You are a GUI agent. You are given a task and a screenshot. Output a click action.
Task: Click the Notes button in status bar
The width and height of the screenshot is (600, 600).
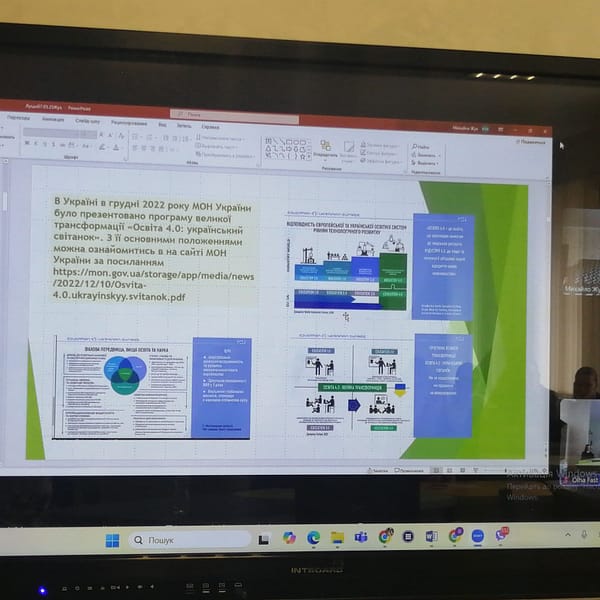377,470
